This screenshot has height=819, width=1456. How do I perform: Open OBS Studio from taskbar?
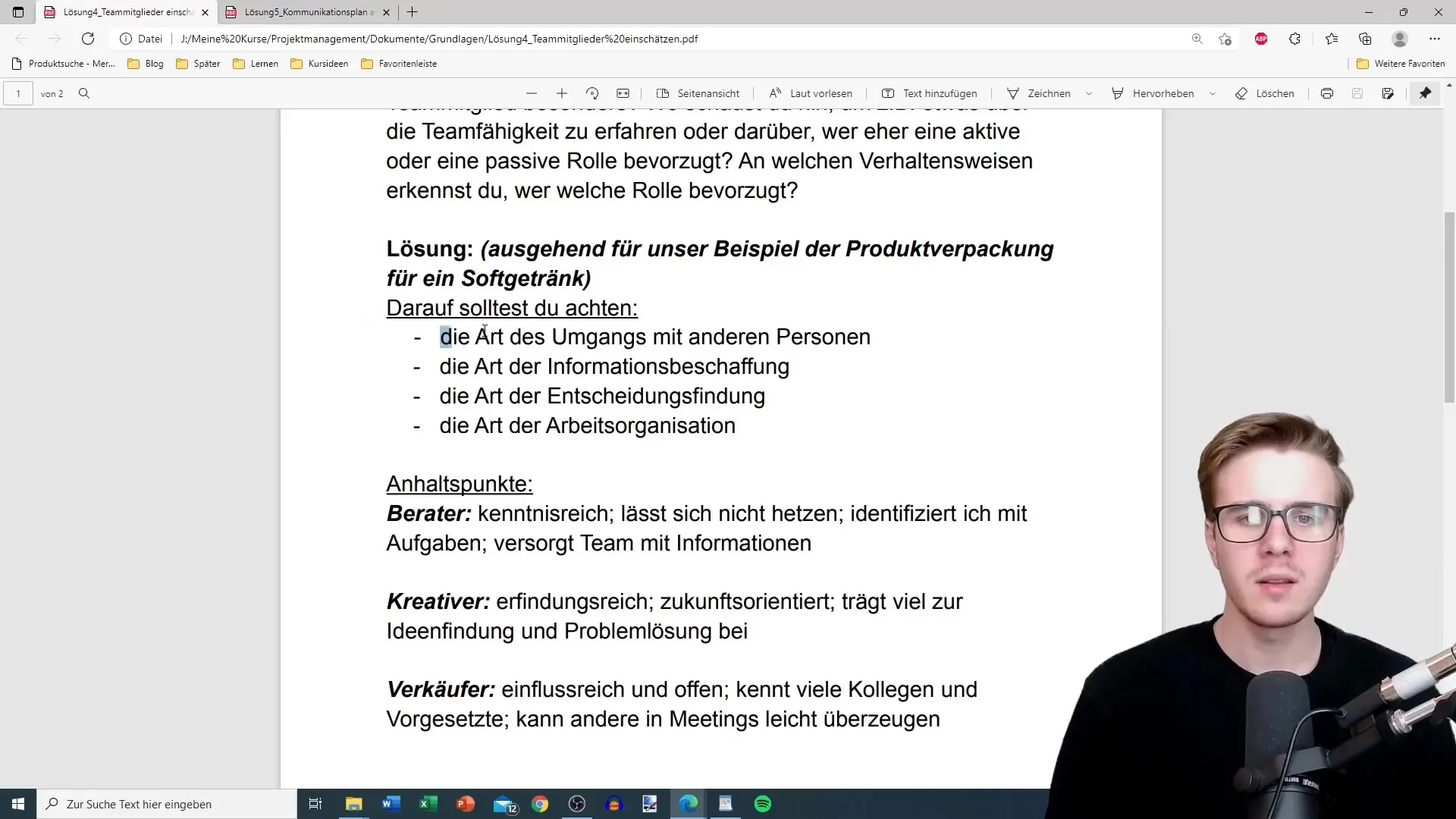point(577,804)
